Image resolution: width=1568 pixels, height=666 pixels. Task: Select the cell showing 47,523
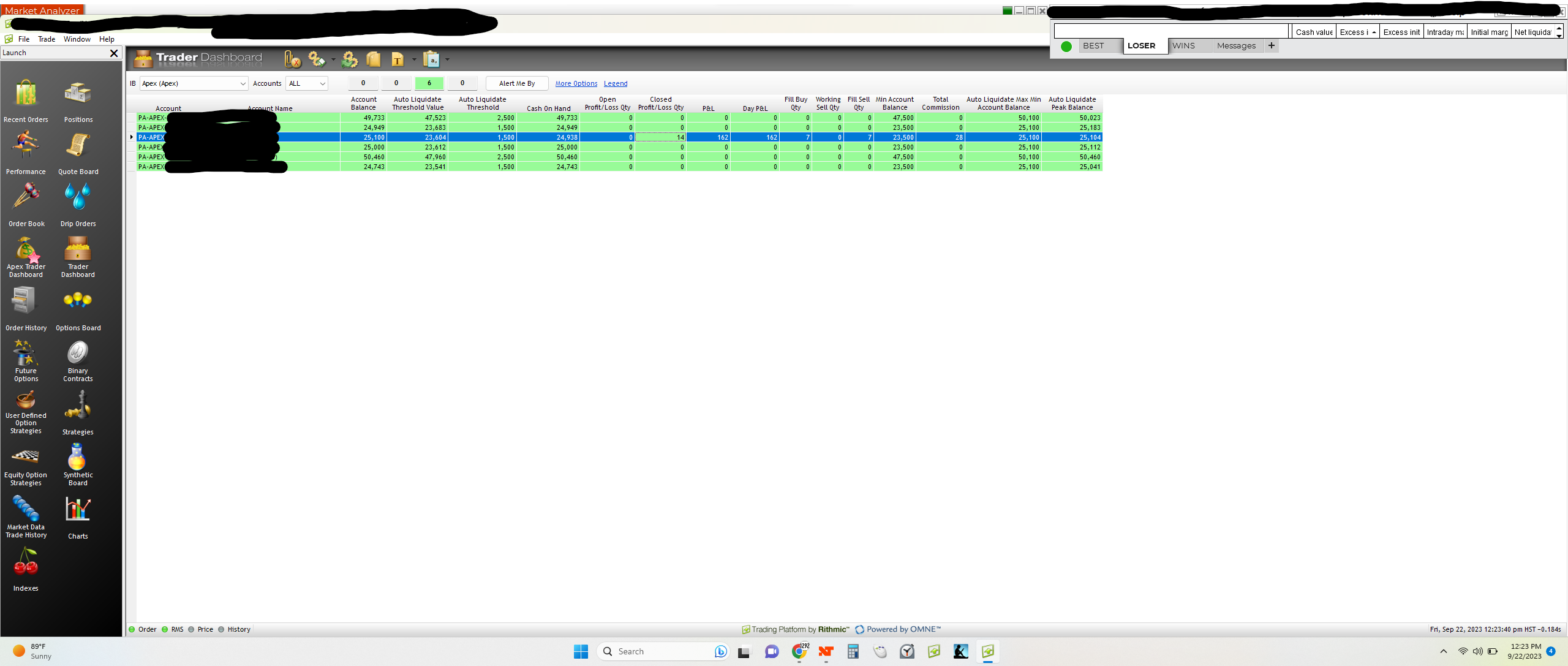point(418,118)
